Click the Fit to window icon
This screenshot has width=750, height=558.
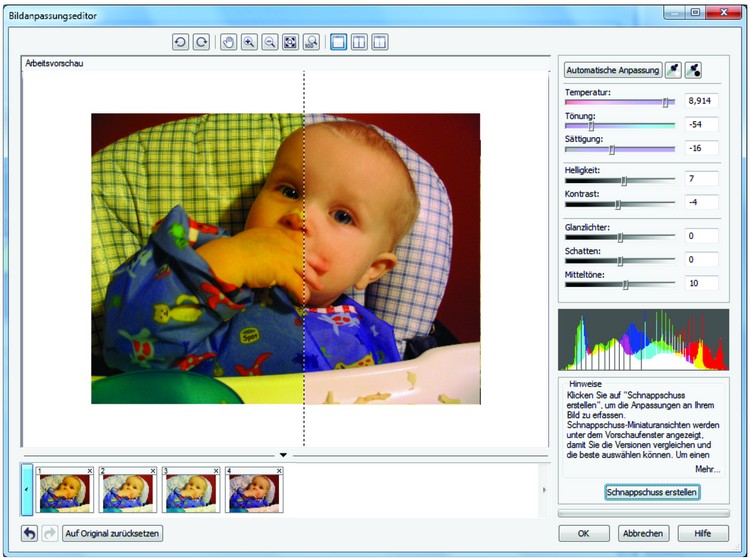pyautogui.click(x=290, y=43)
